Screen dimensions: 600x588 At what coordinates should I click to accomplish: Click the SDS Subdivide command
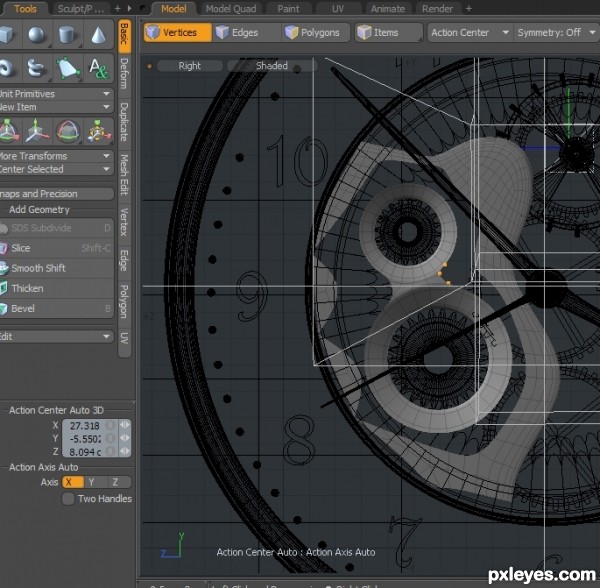(x=56, y=228)
